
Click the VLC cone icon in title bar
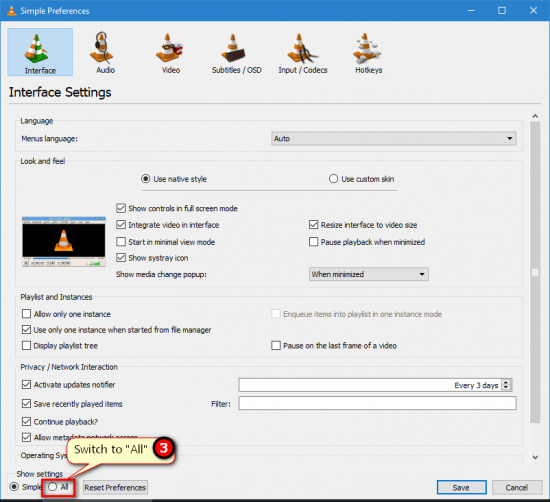coord(12,11)
